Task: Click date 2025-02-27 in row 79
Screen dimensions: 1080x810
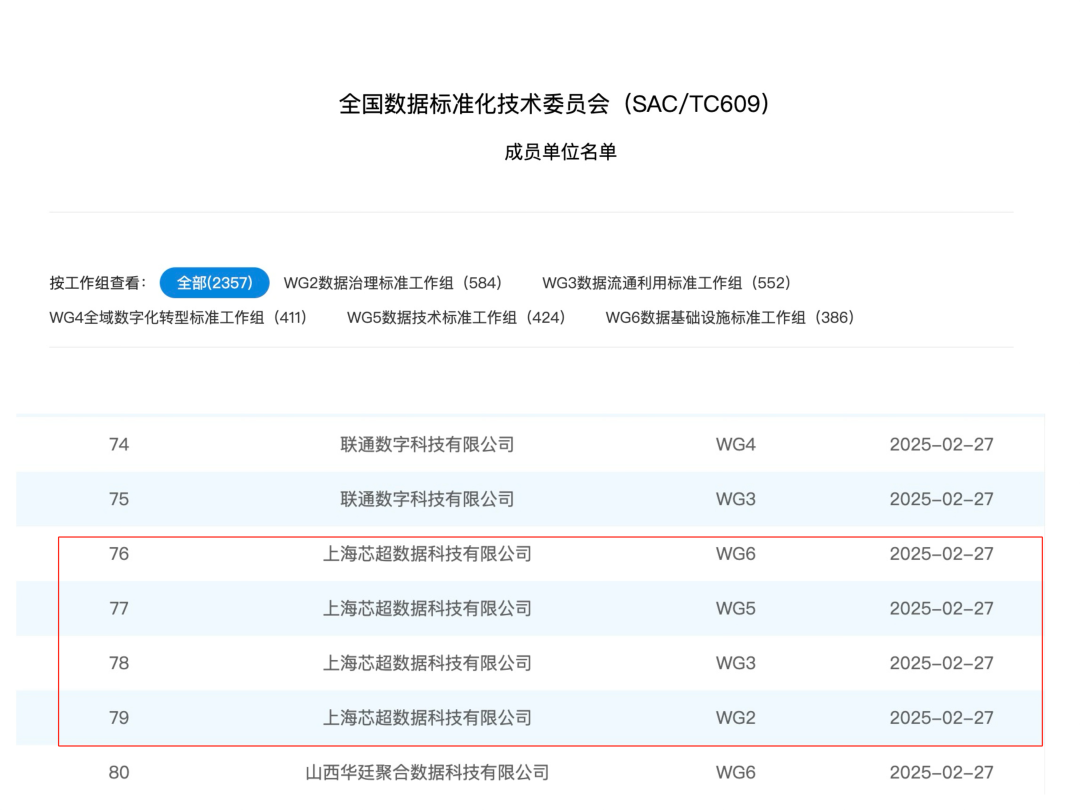Action: pyautogui.click(x=942, y=718)
